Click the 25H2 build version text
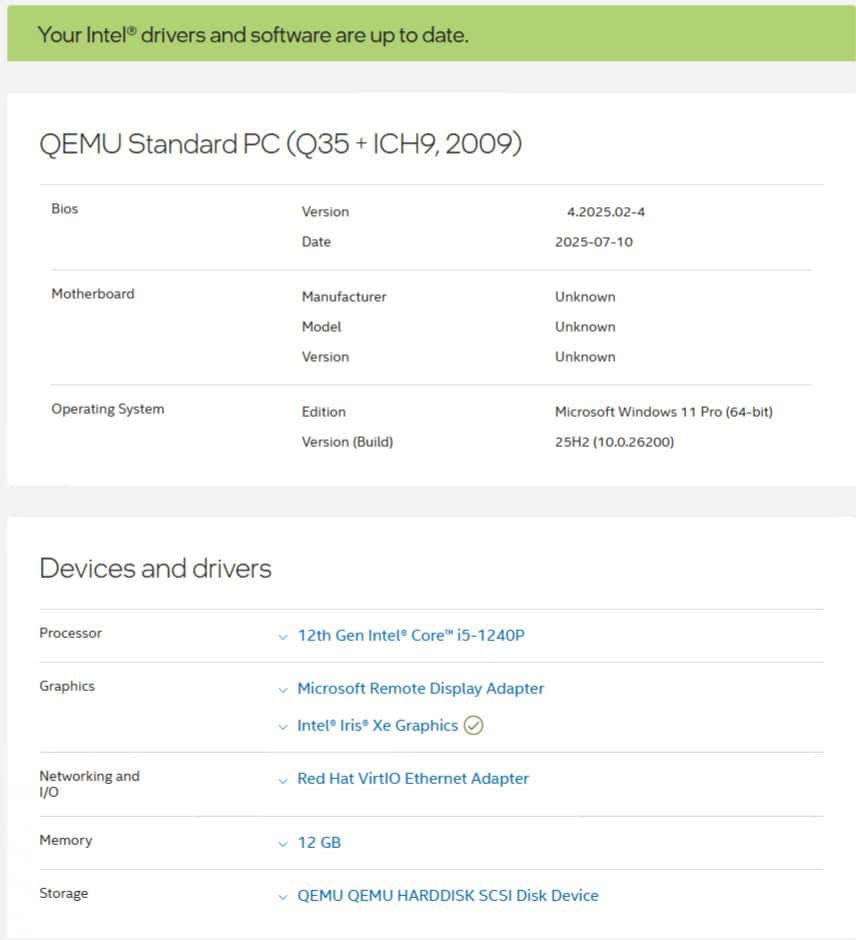This screenshot has width=856, height=940. click(614, 442)
